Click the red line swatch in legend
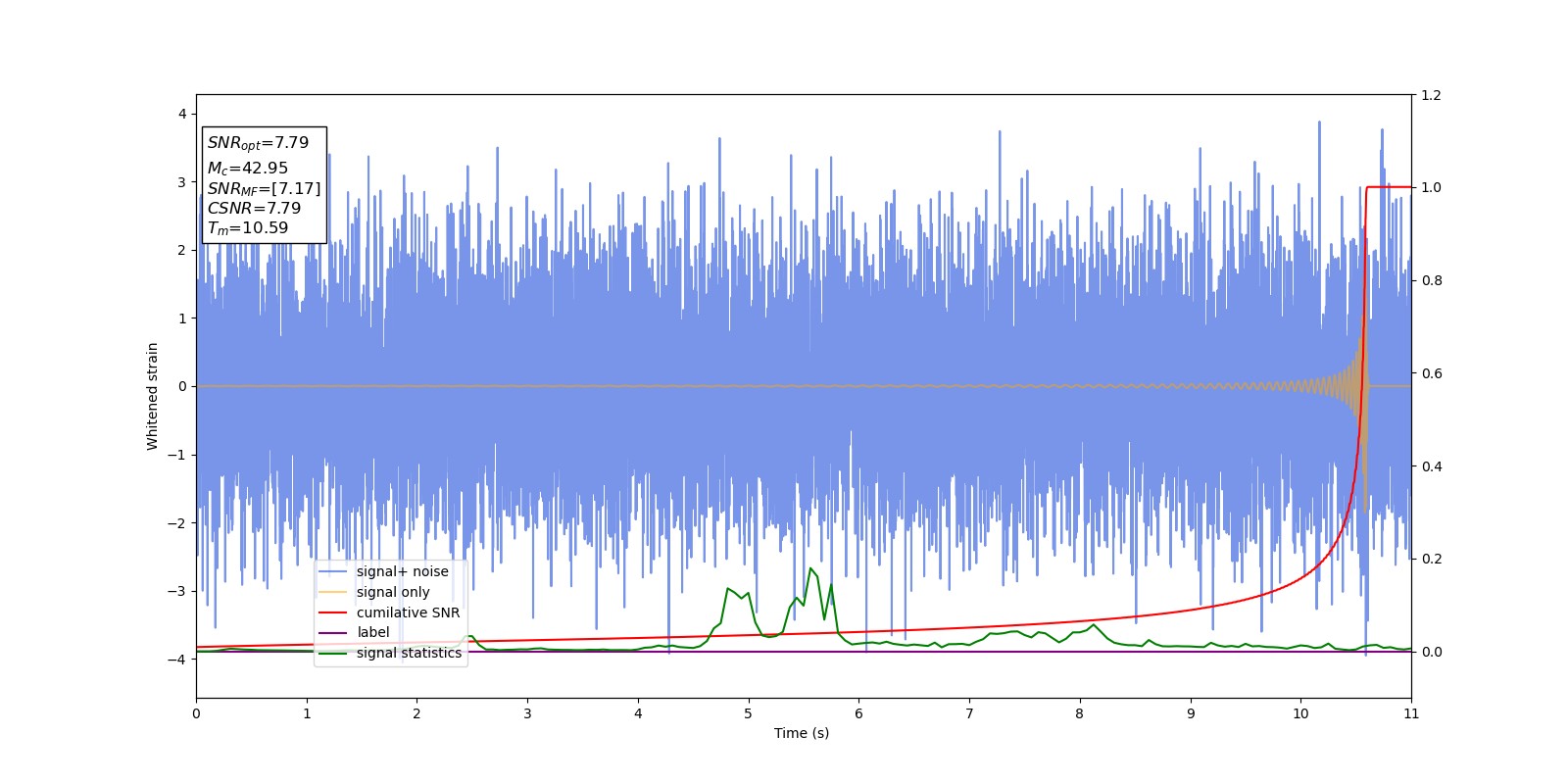 (x=333, y=612)
